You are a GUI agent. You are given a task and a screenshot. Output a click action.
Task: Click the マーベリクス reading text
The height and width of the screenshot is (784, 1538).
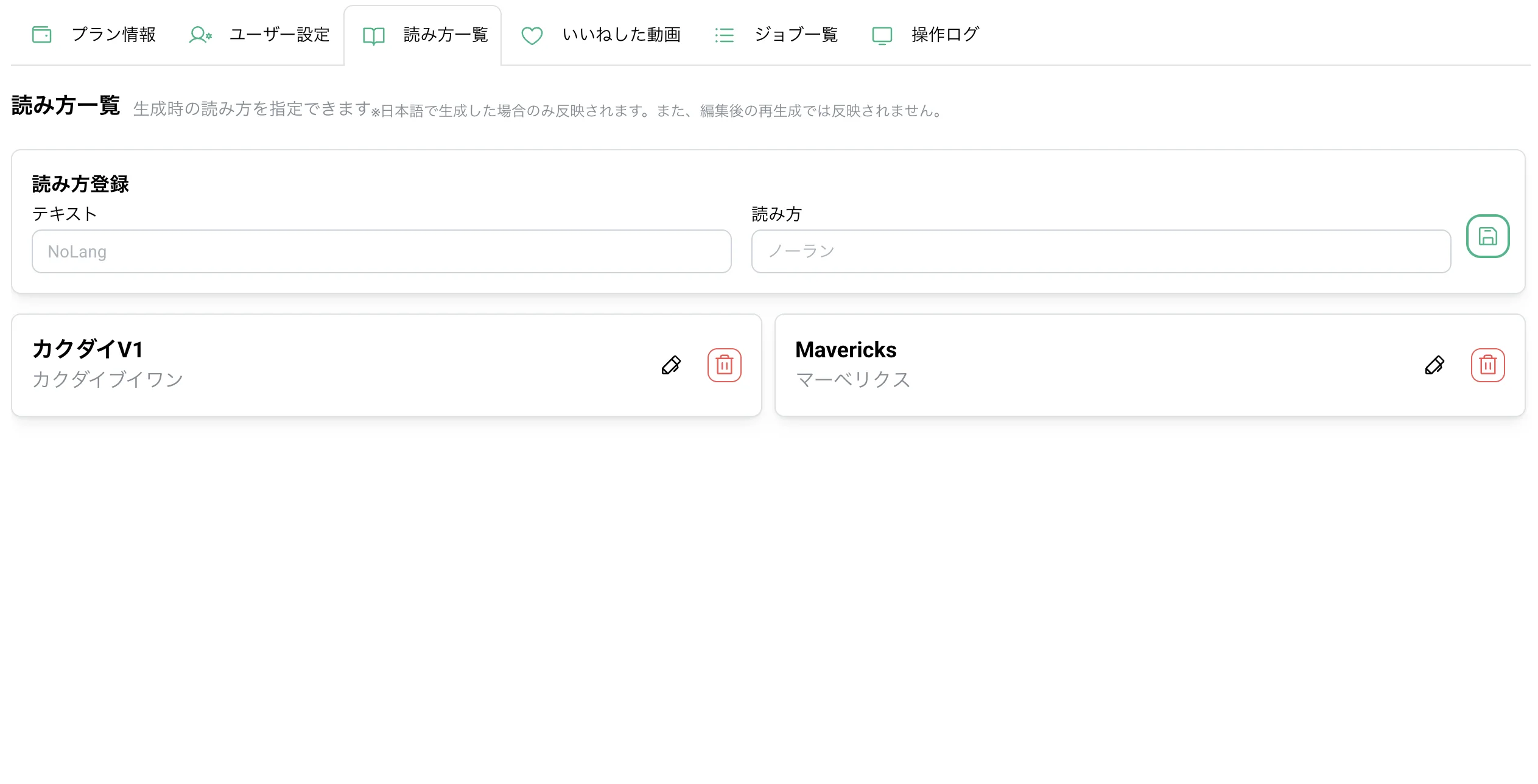(x=853, y=380)
